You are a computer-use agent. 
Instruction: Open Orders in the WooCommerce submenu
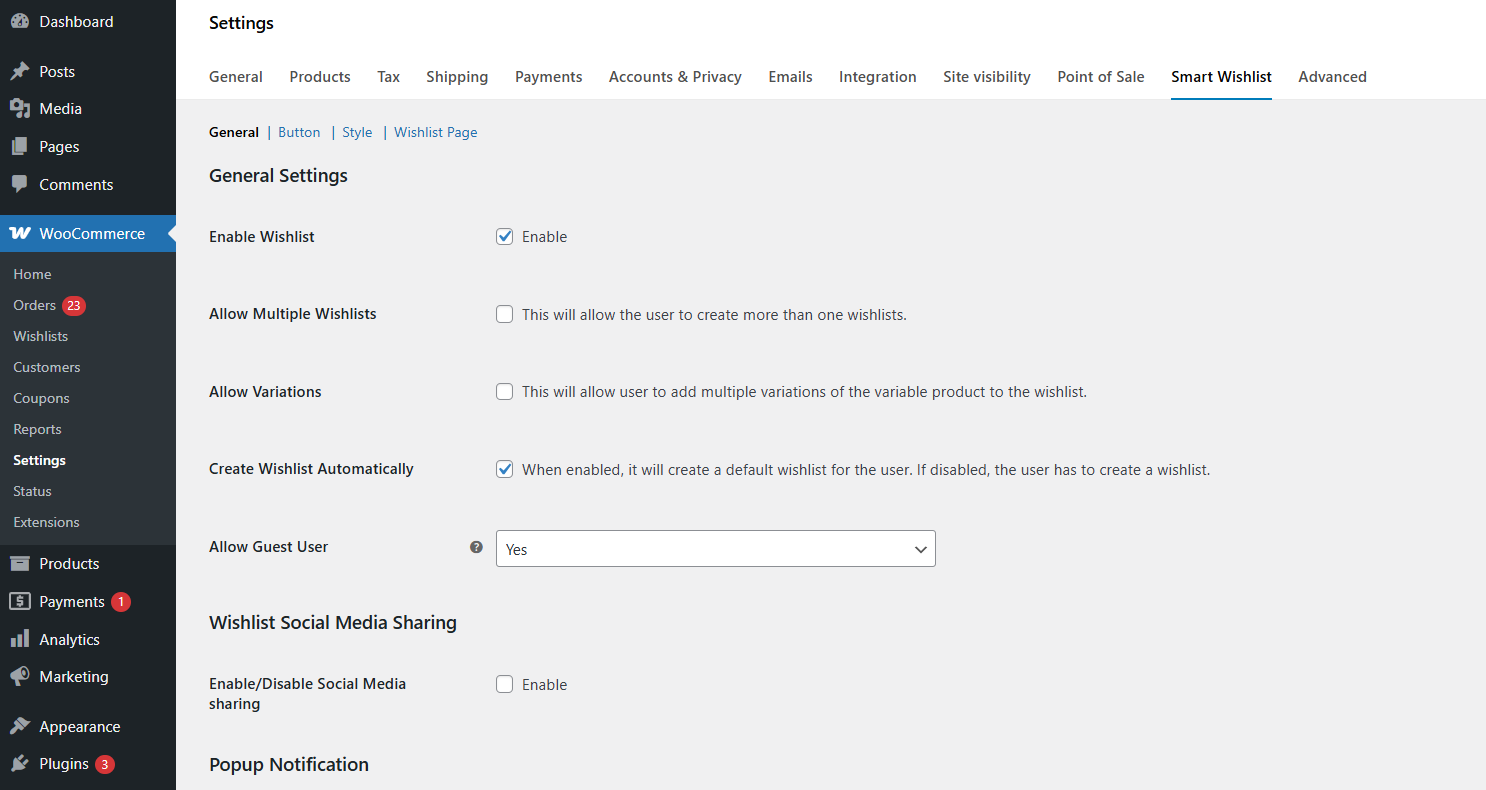click(35, 305)
